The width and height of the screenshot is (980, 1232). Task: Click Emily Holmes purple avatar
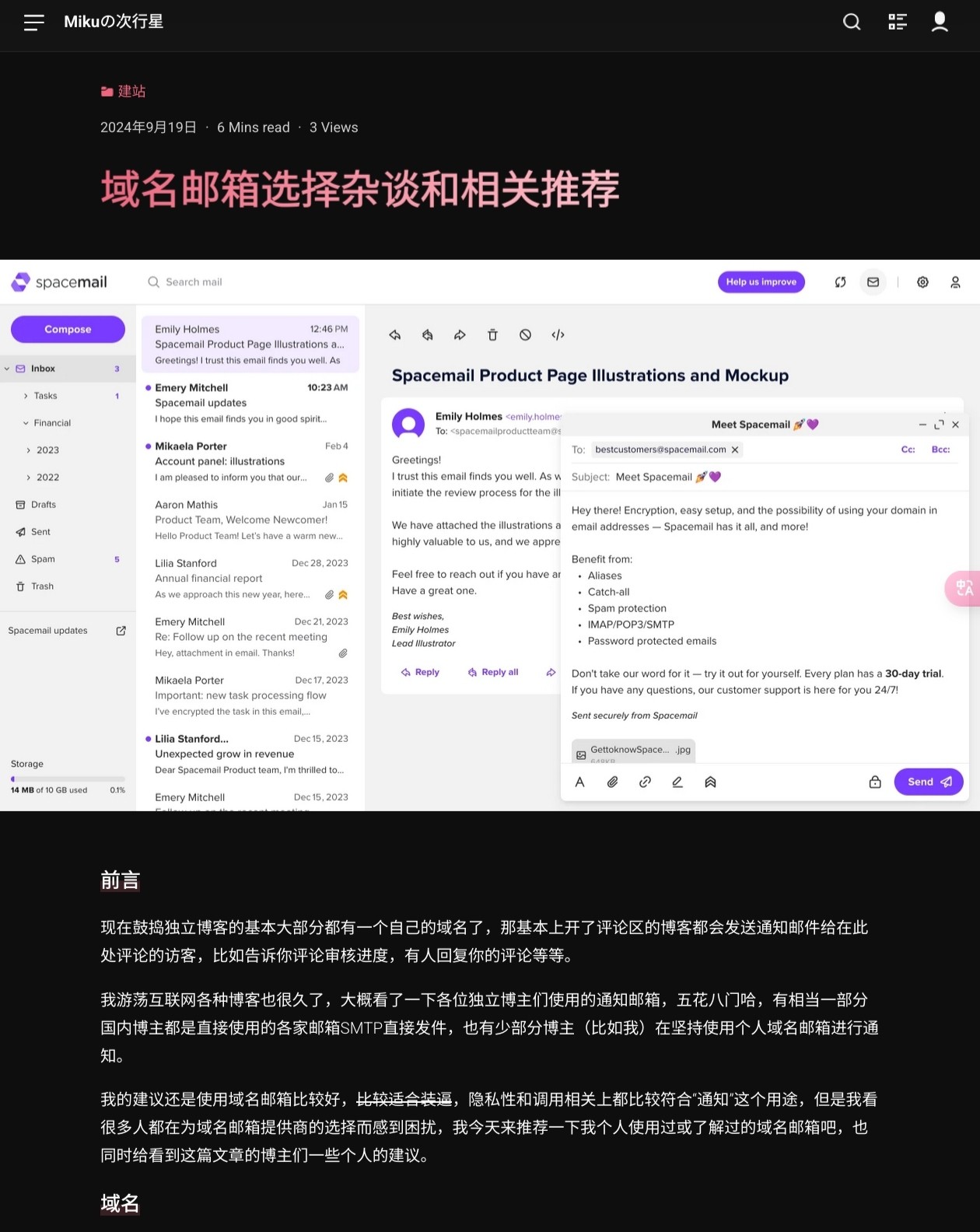(x=408, y=424)
